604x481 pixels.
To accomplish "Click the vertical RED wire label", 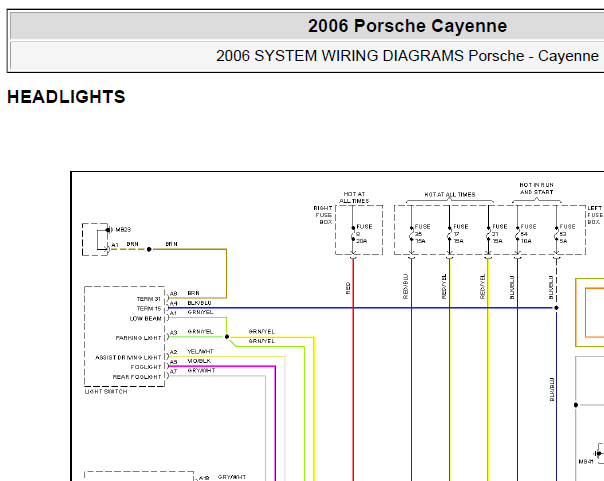I will click(348, 288).
